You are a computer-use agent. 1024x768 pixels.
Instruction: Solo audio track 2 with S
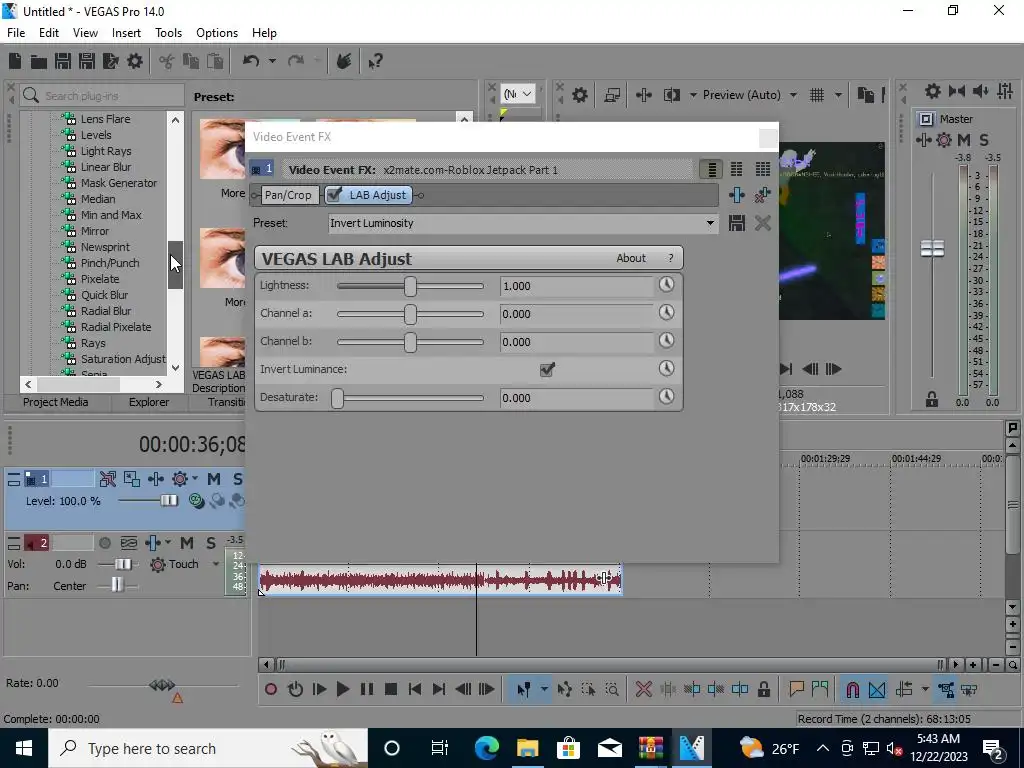coord(210,543)
